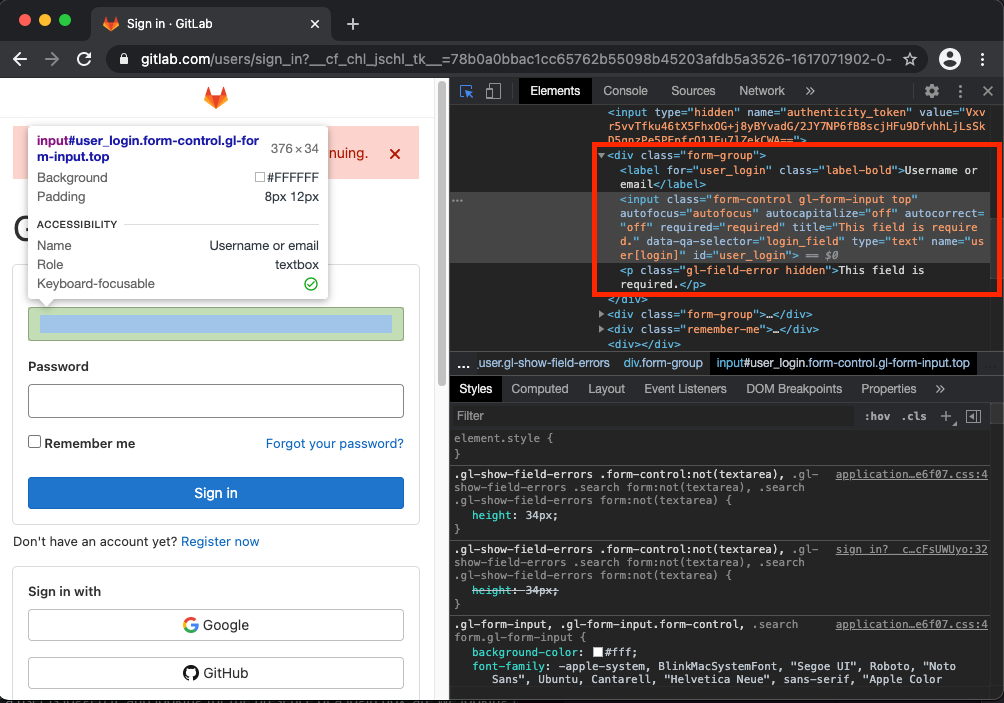Toggle the device toolbar icon
The width and height of the screenshot is (1004, 703).
tap(493, 91)
